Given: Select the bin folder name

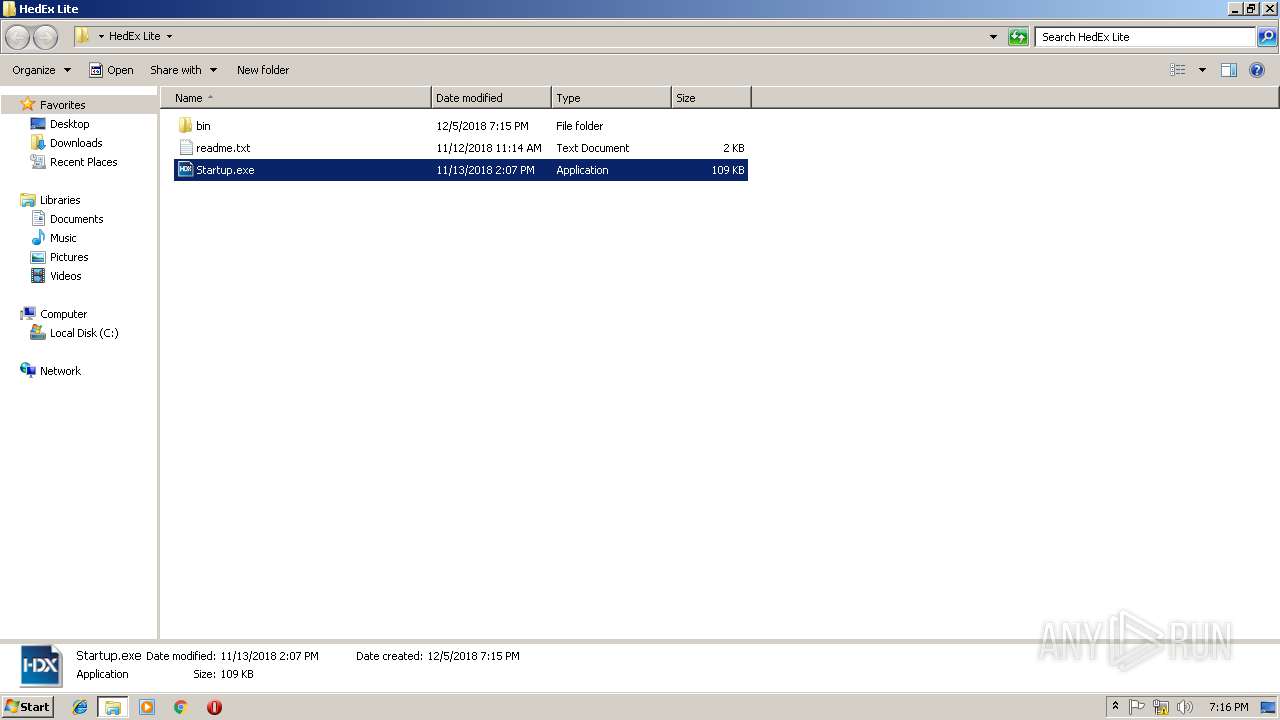Looking at the screenshot, I should [203, 126].
